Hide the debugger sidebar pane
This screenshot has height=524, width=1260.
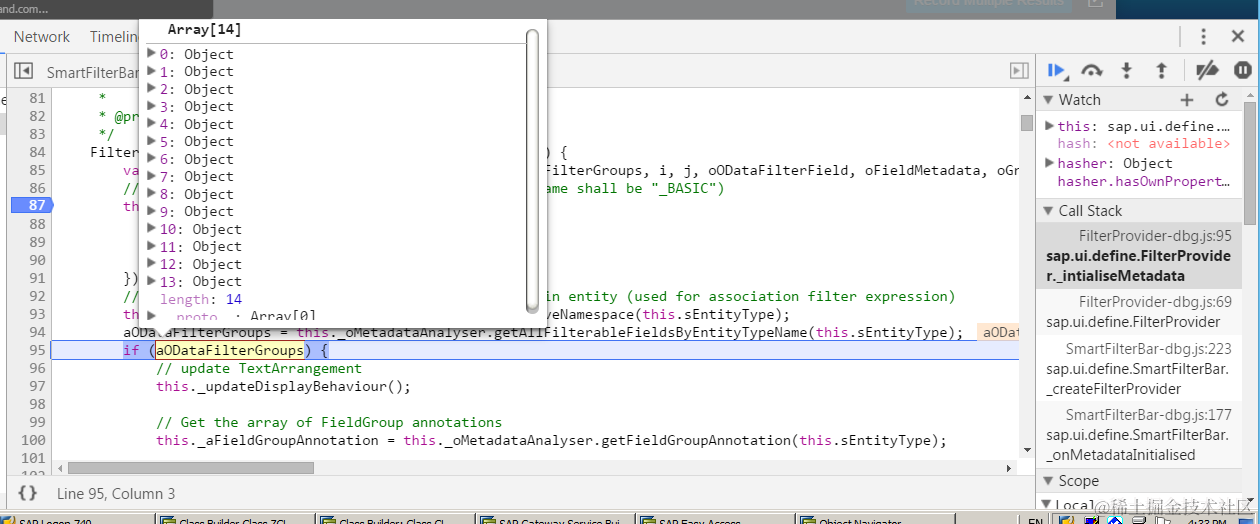click(x=1019, y=71)
